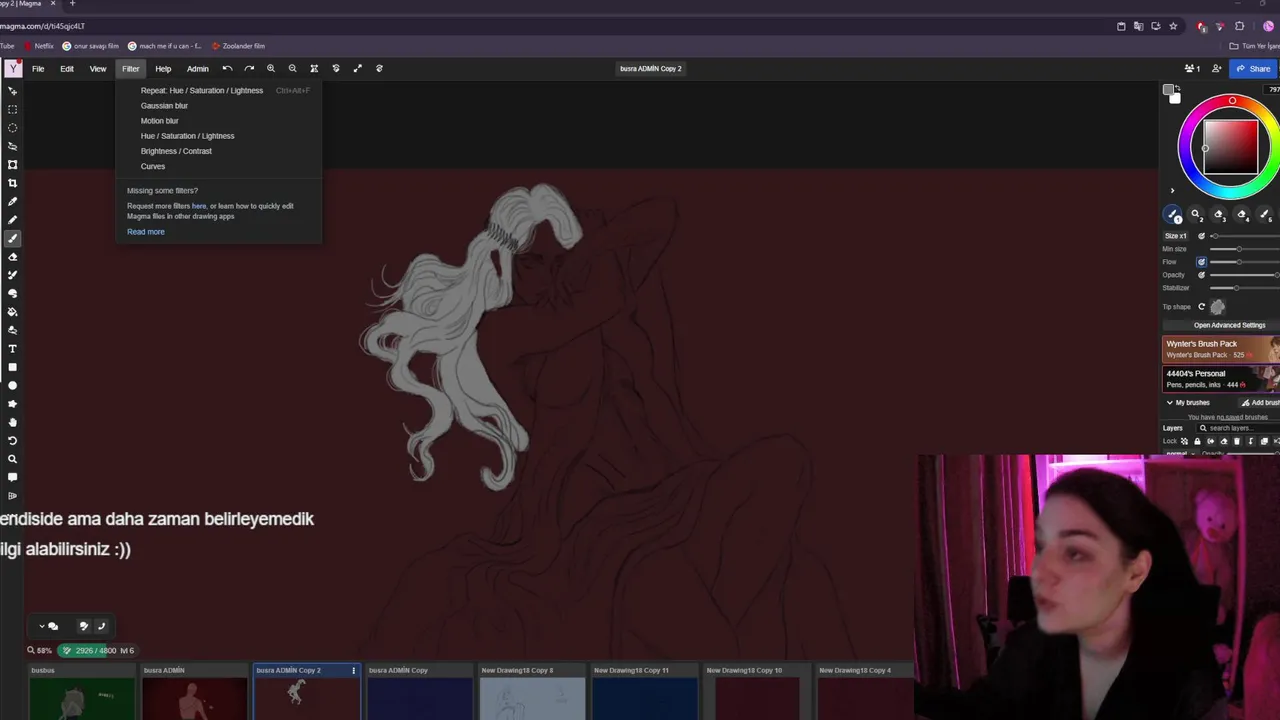Viewport: 1280px width, 720px height.
Task: Select the rotate view tool
Action: pos(13,440)
